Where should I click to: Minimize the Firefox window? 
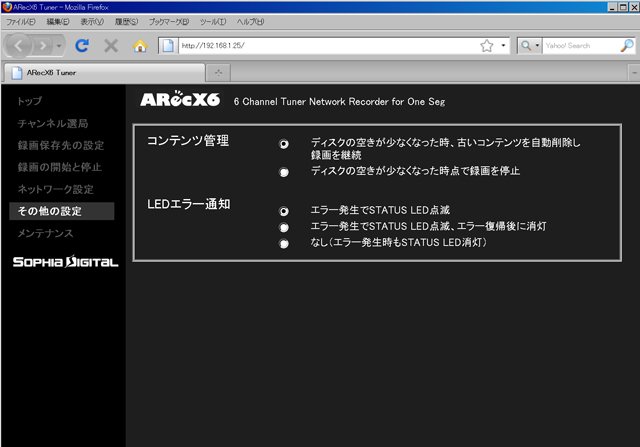coord(612,7)
